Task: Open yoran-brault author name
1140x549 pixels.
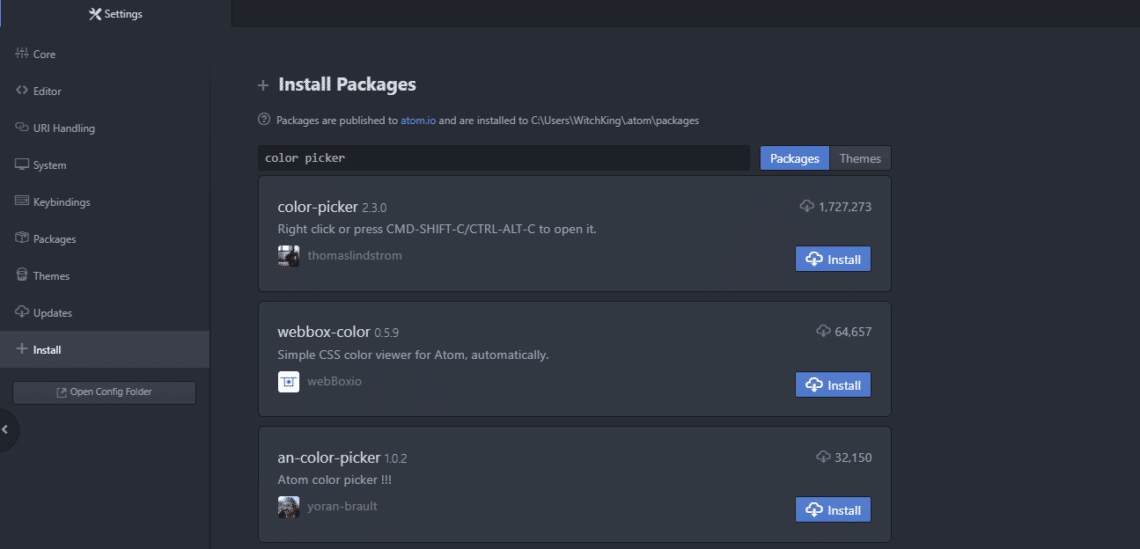Action: (342, 506)
